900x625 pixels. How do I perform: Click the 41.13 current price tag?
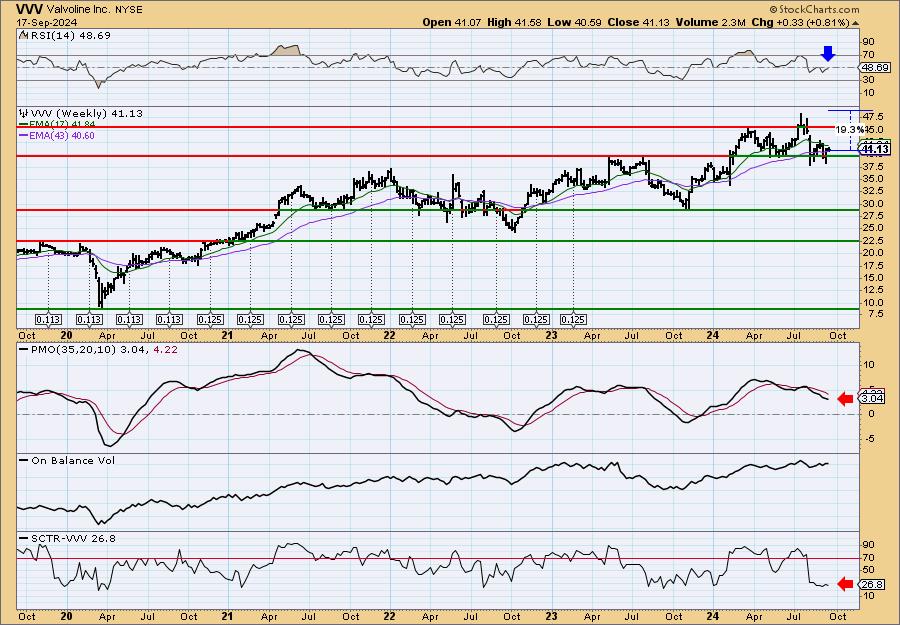pyautogui.click(x=875, y=149)
